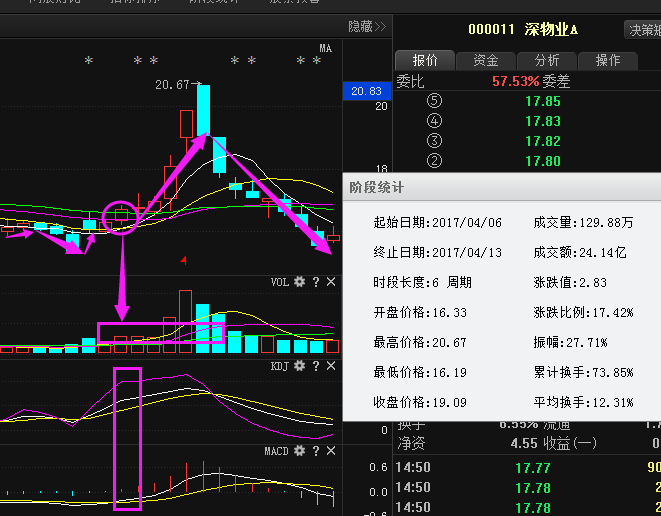661x516 pixels.
Task: Click the 20.67 high price annotation
Action: (x=172, y=85)
